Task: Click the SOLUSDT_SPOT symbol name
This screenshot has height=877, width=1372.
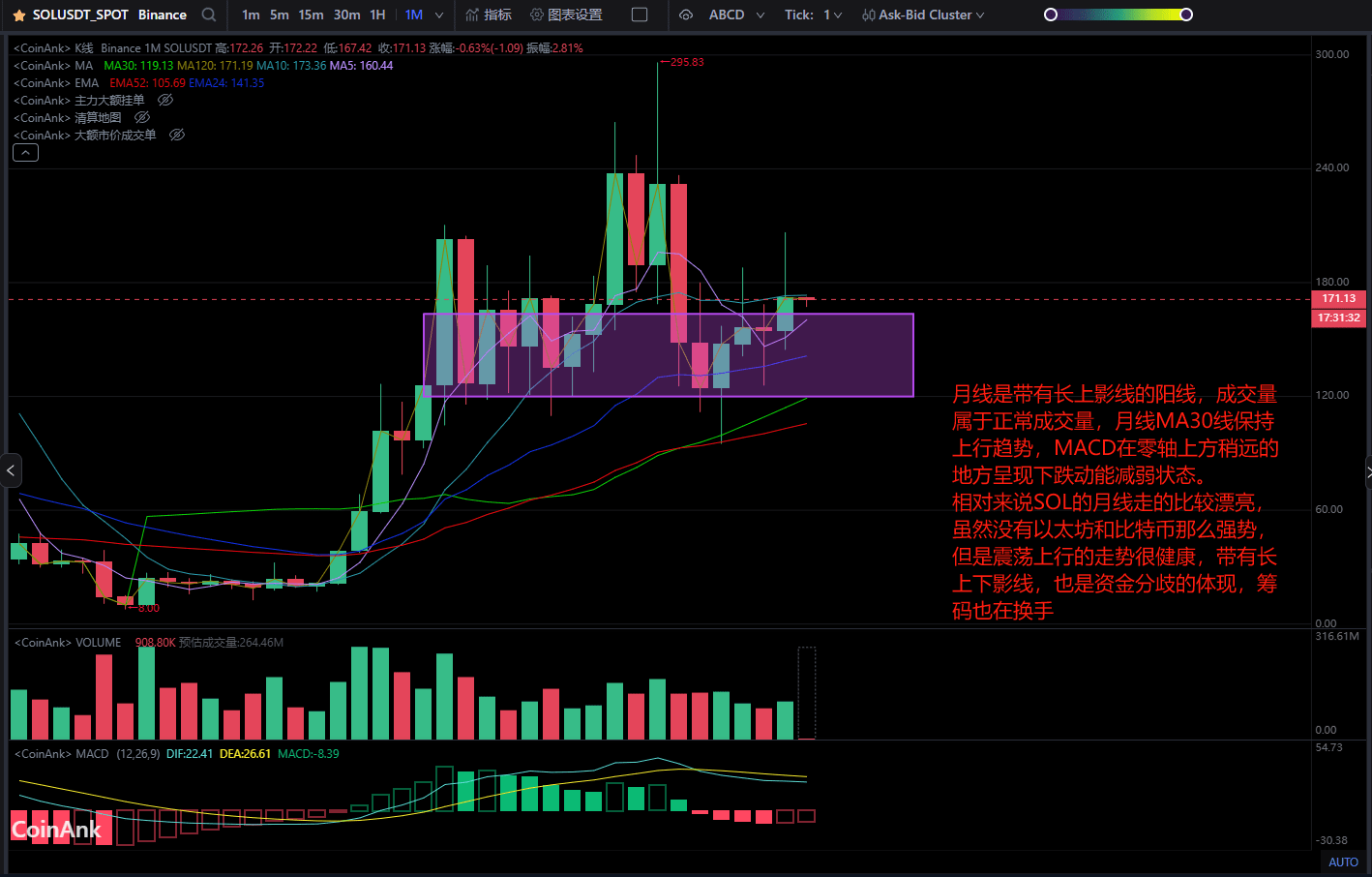Action: [80, 15]
